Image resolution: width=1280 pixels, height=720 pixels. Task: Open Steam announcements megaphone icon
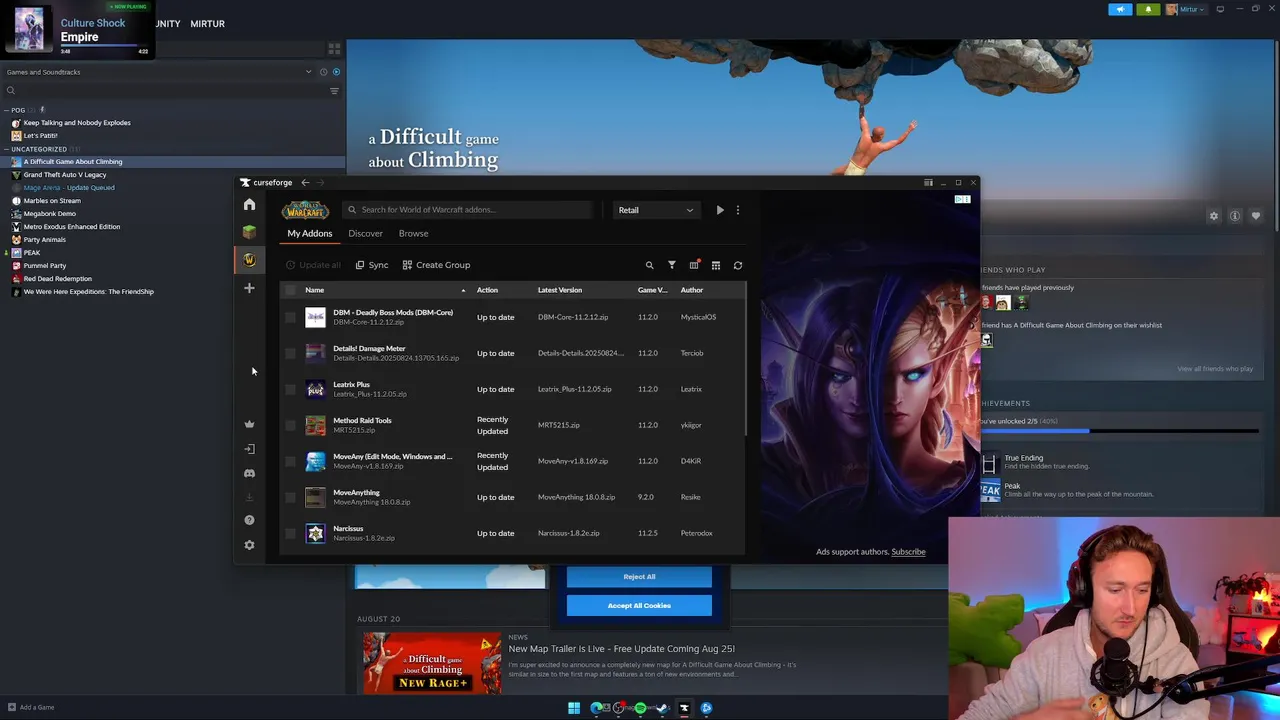coord(1120,9)
